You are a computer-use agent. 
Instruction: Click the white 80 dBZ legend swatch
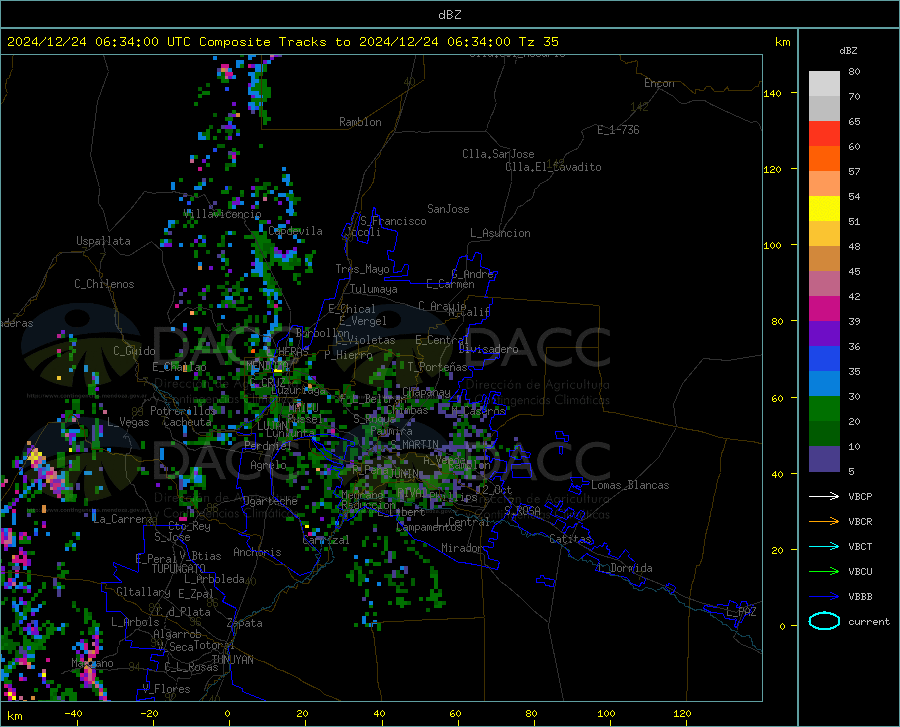click(824, 84)
